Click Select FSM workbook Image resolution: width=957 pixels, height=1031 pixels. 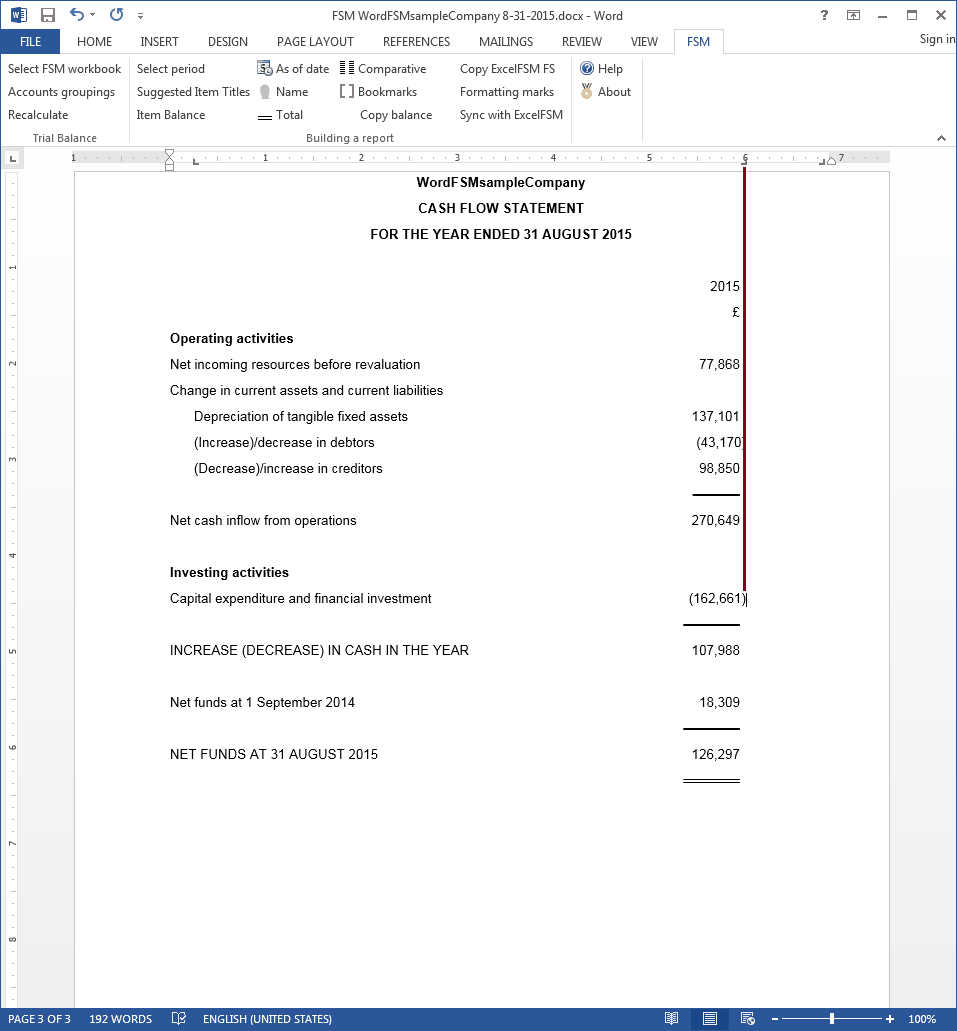tap(64, 68)
